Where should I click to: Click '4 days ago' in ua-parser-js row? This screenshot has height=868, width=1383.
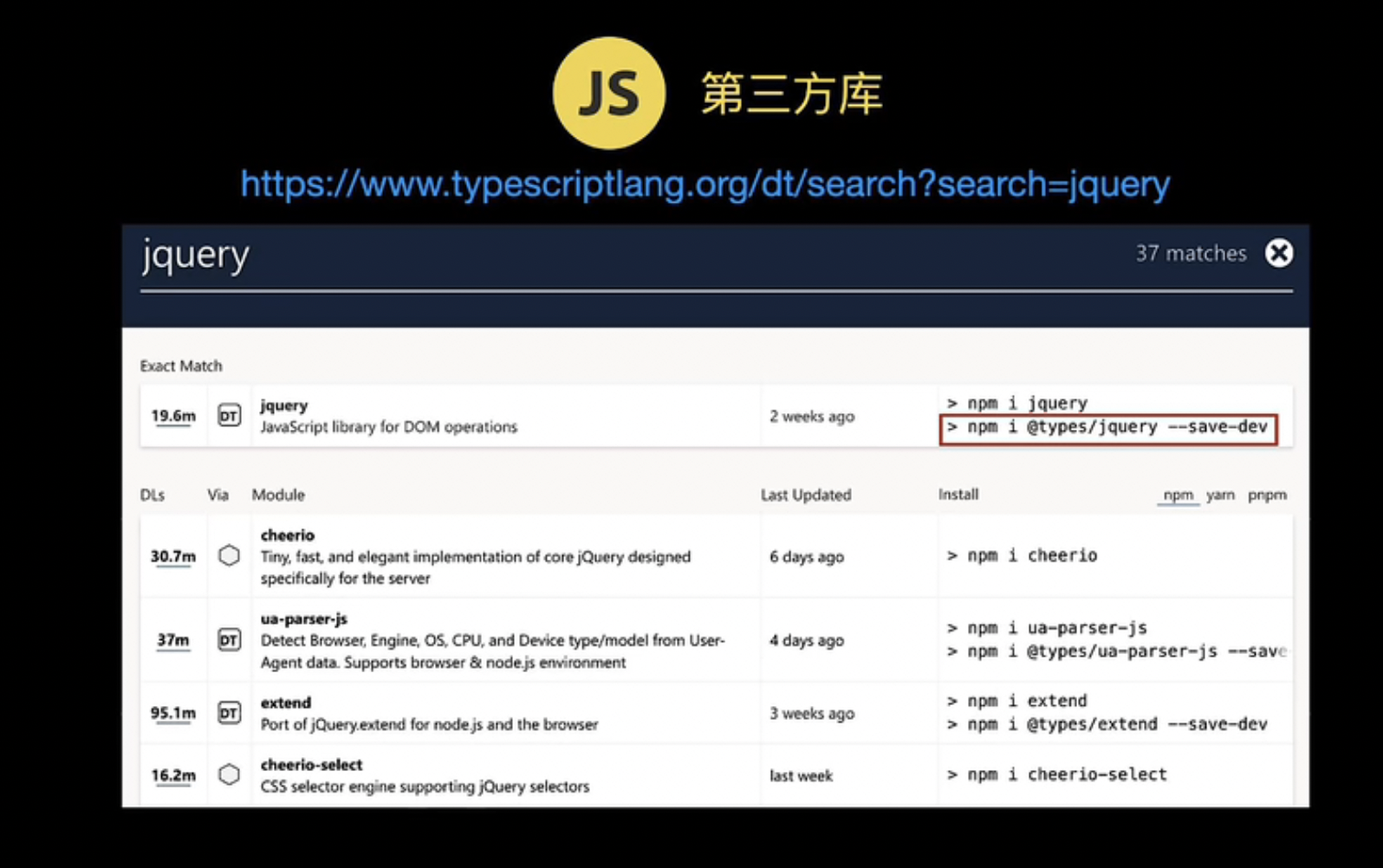click(x=807, y=640)
